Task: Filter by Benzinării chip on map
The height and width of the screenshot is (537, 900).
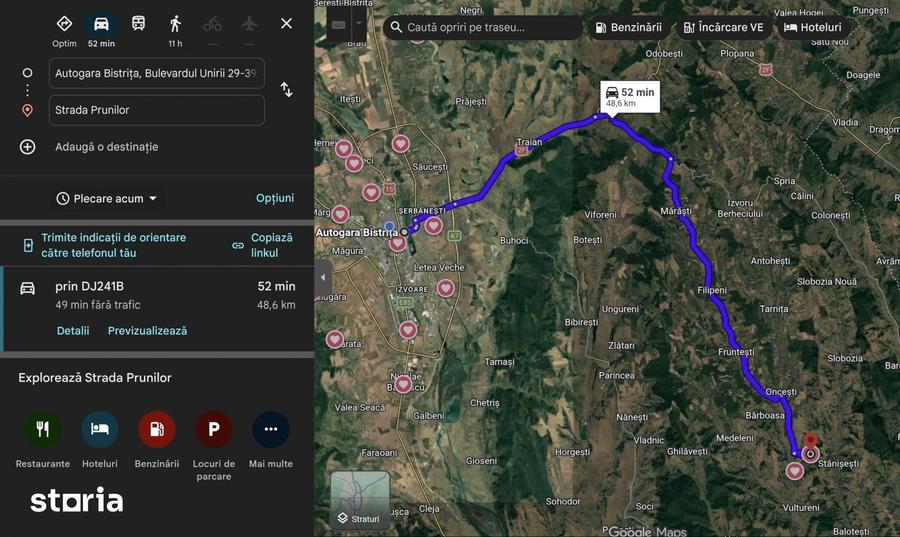Action: point(629,27)
